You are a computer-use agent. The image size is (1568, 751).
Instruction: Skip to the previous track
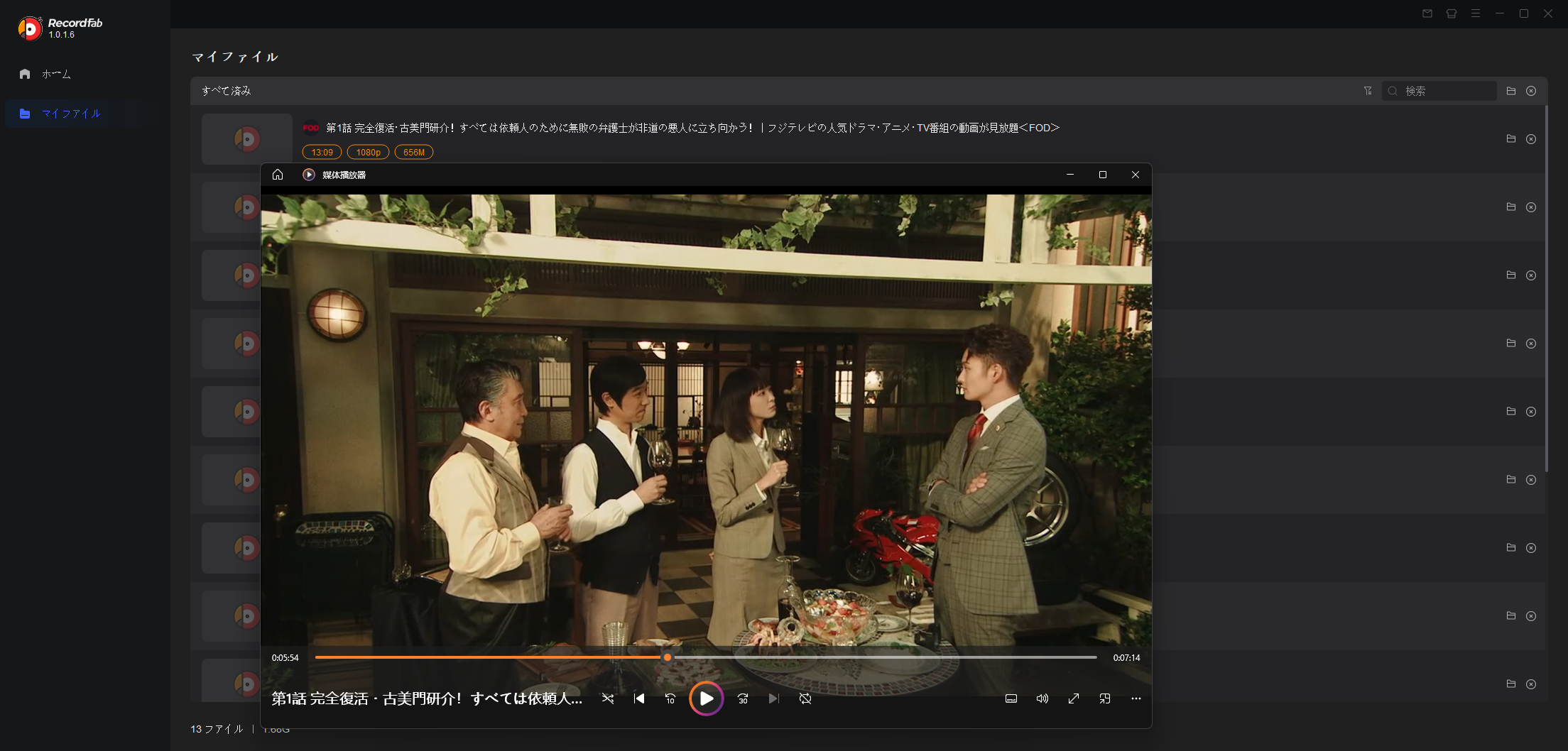coord(639,698)
